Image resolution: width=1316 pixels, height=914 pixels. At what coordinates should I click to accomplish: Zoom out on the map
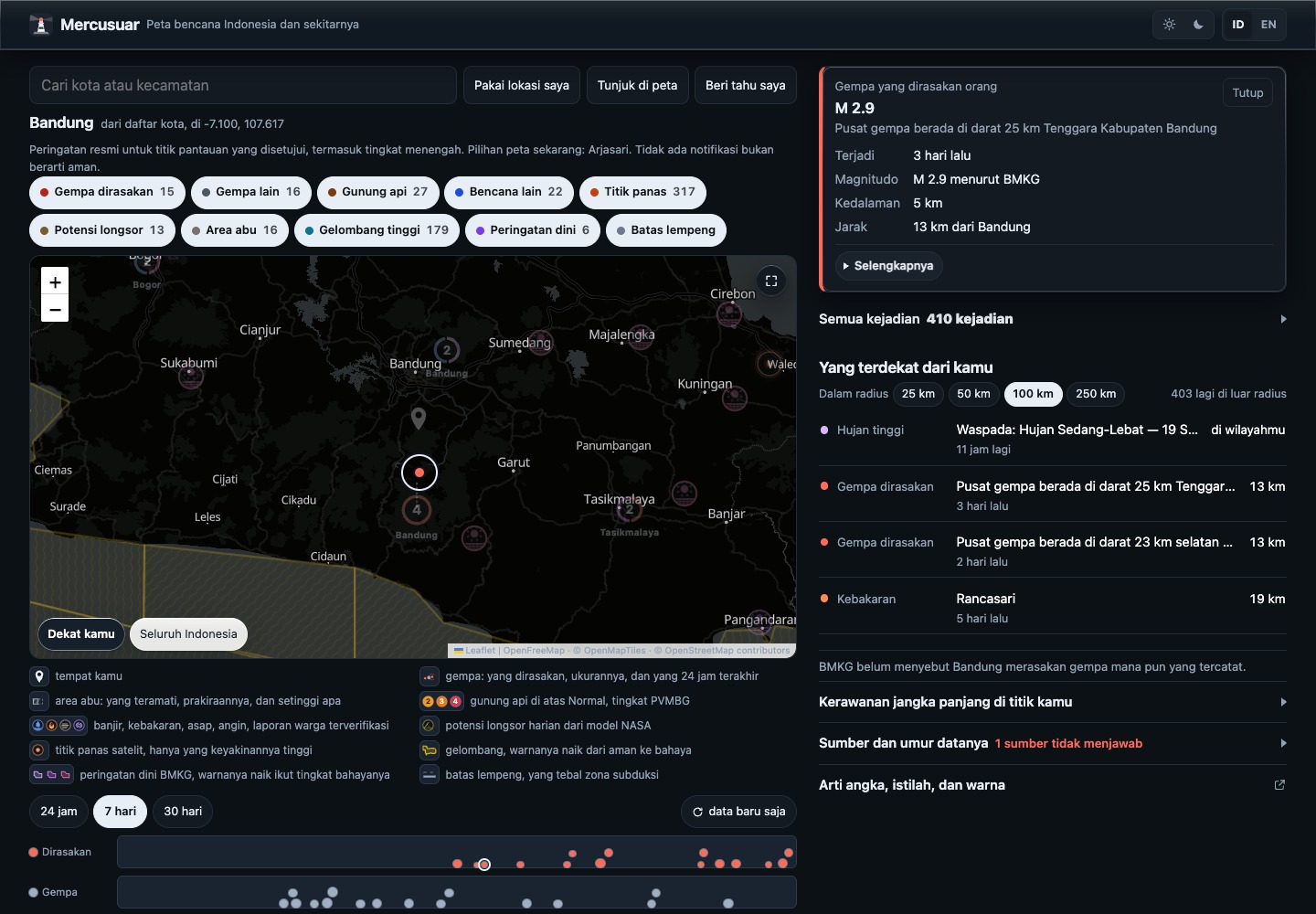55,309
